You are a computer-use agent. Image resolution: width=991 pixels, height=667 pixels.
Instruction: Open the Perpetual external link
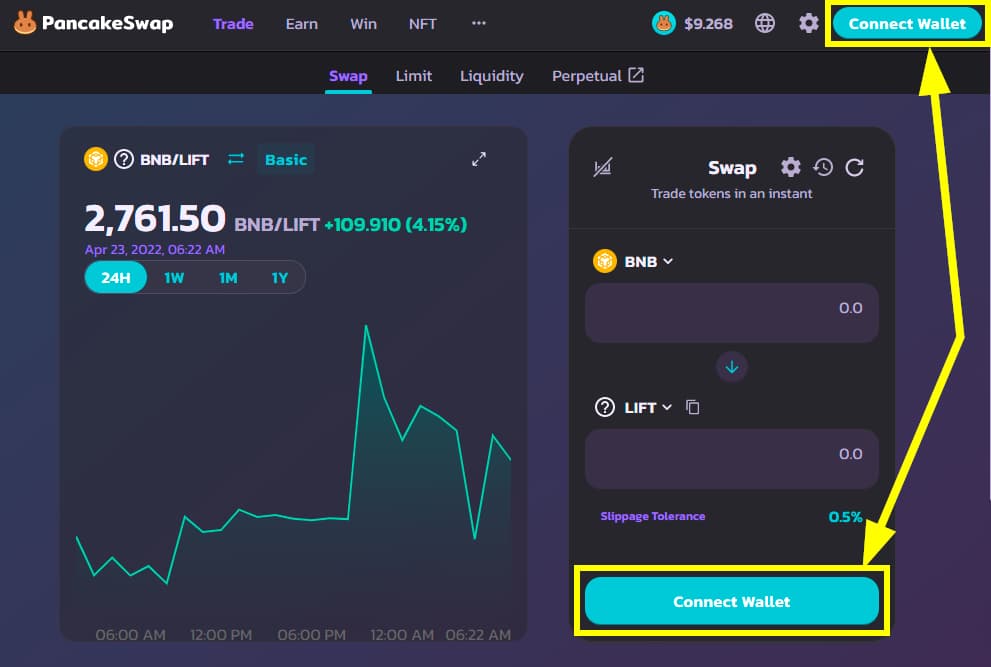tap(598, 76)
